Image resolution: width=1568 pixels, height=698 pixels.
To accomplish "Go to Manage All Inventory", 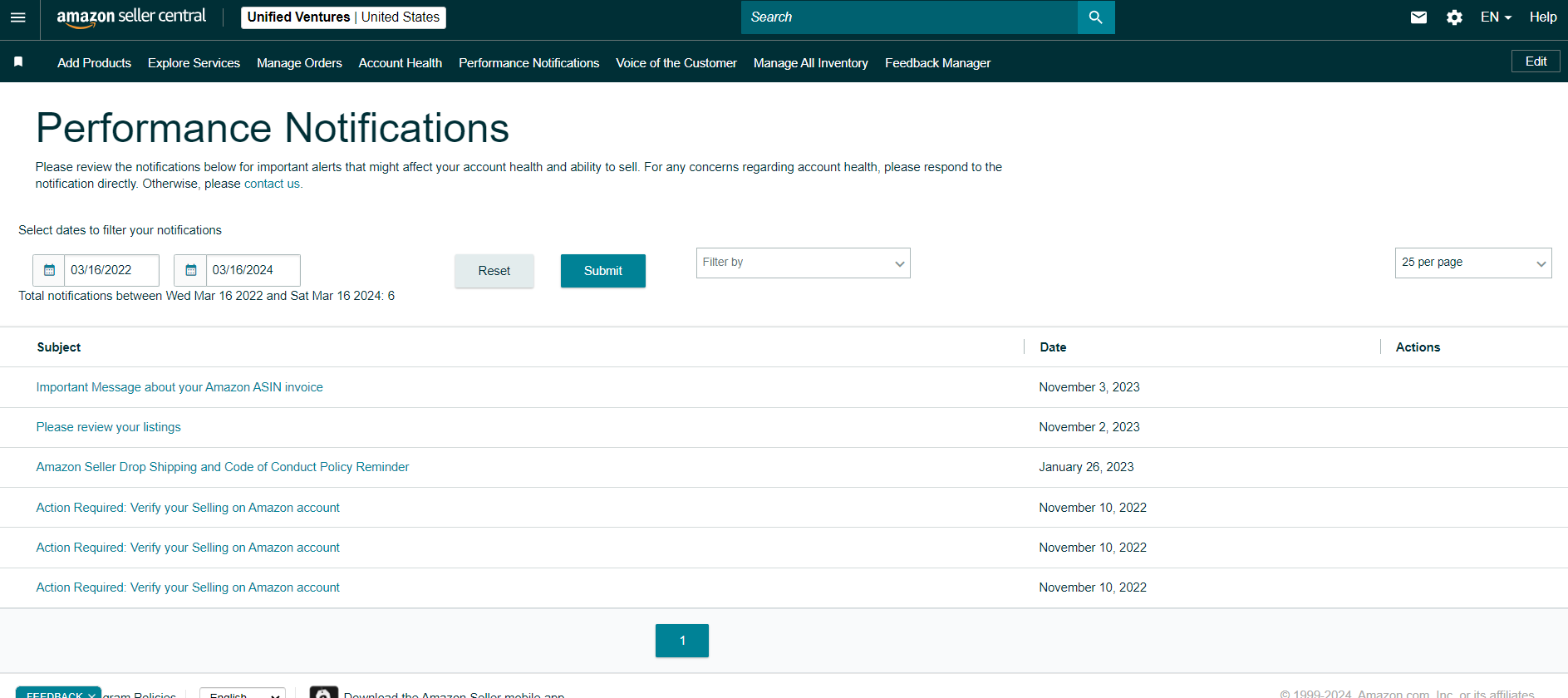I will coord(811,63).
